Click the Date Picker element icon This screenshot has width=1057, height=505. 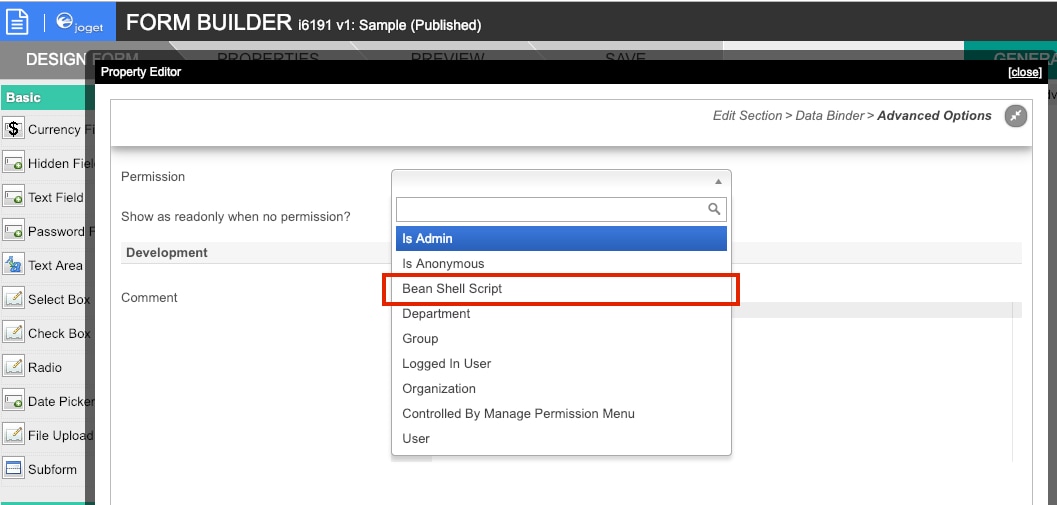pyautogui.click(x=13, y=401)
